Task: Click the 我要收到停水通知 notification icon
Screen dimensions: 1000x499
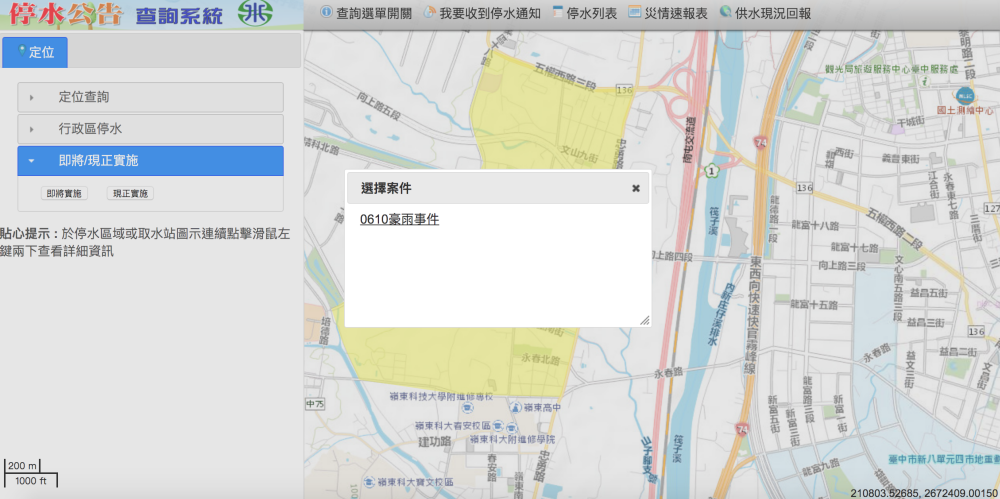Action: (430, 13)
